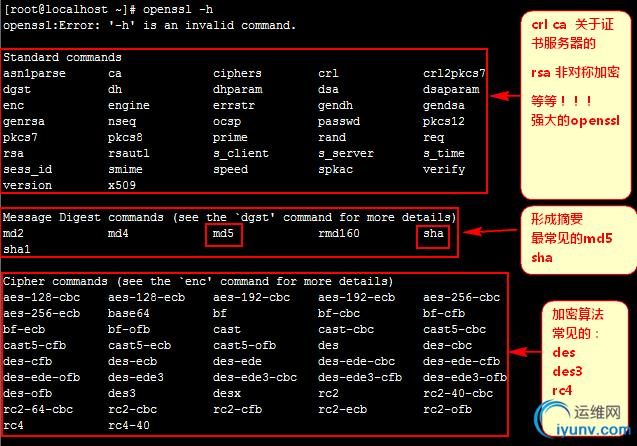Click the 'dh' command text
This screenshot has width=637, height=446.
click(115, 89)
